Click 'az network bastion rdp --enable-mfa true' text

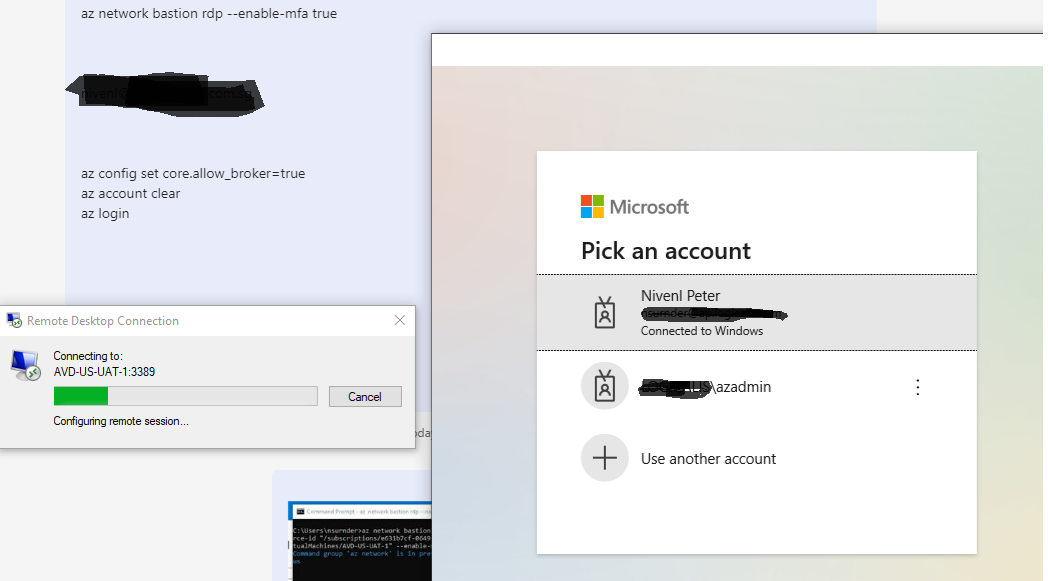209,13
